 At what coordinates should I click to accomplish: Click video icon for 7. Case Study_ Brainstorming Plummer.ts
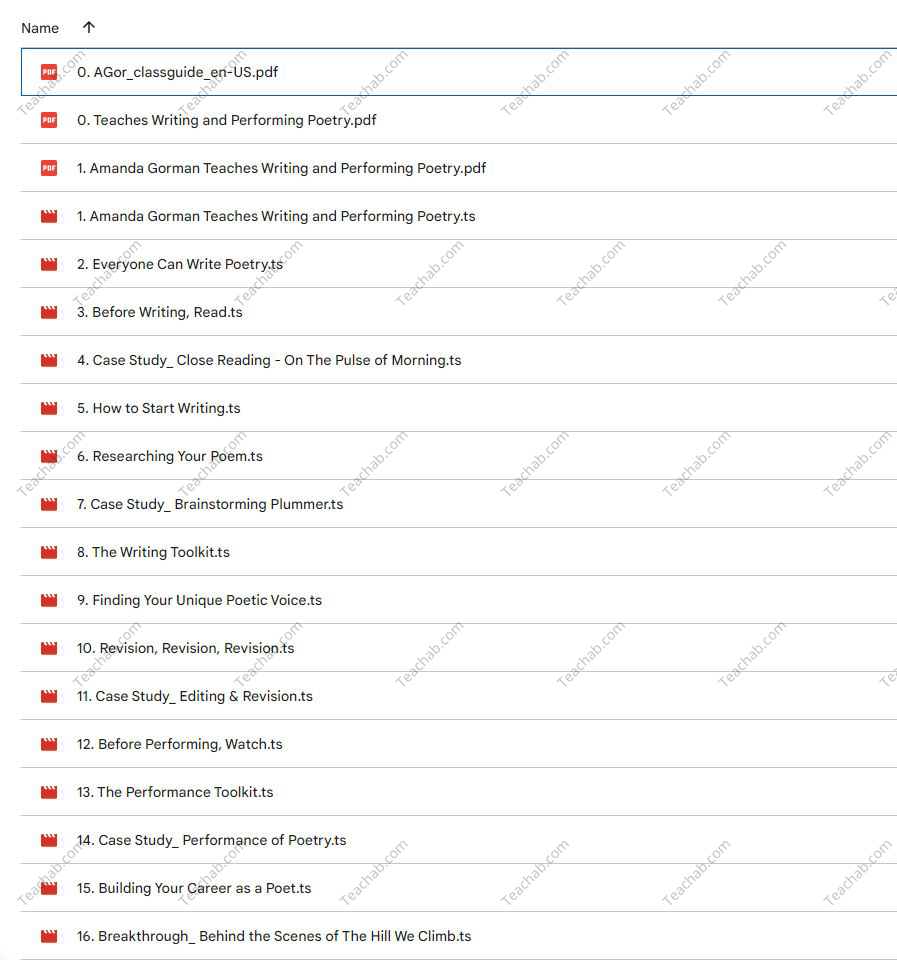coord(49,504)
